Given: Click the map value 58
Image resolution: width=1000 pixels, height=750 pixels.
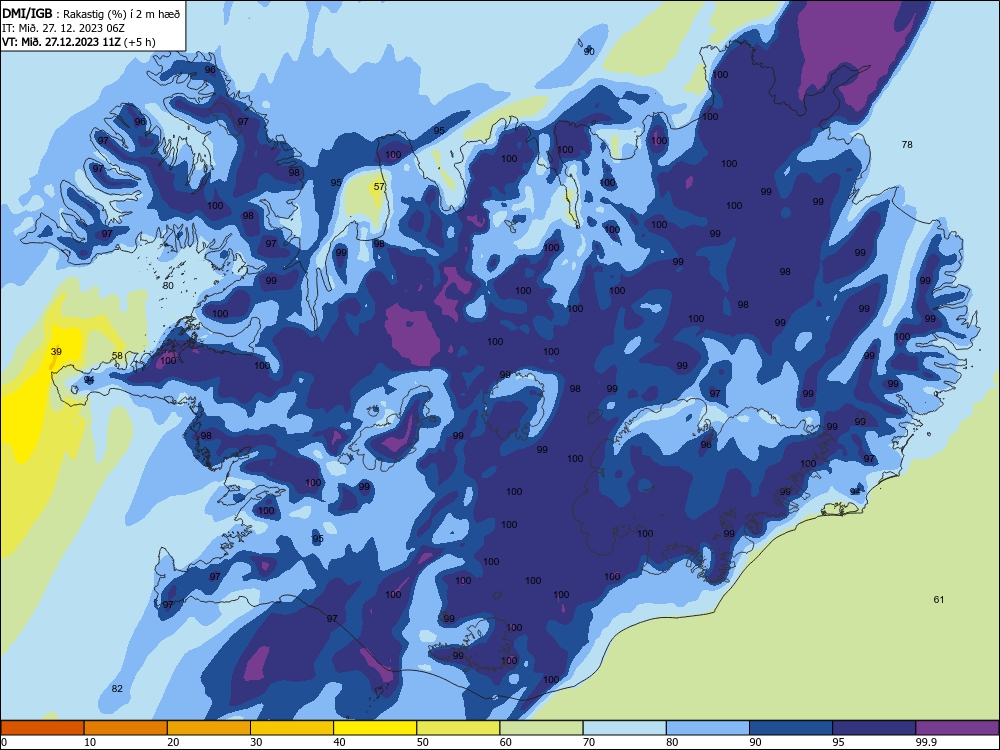Looking at the screenshot, I should click(x=117, y=356).
